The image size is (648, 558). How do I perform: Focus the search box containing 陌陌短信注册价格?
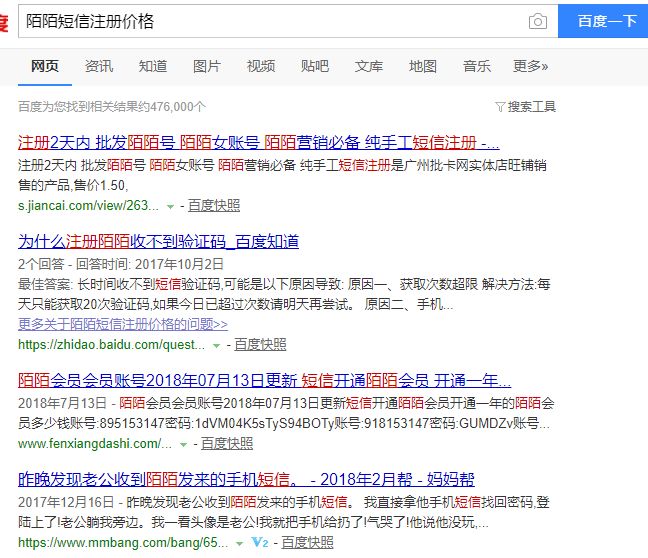pos(288,21)
